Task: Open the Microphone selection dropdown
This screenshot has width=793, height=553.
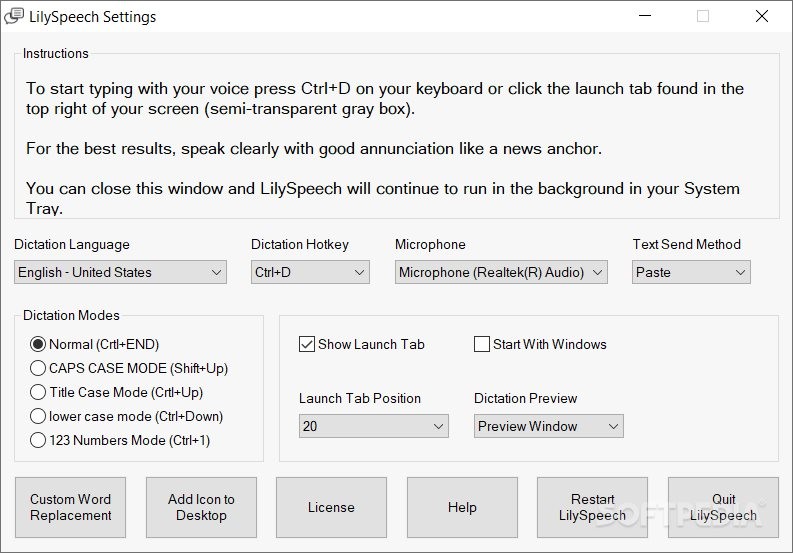Action: [501, 272]
